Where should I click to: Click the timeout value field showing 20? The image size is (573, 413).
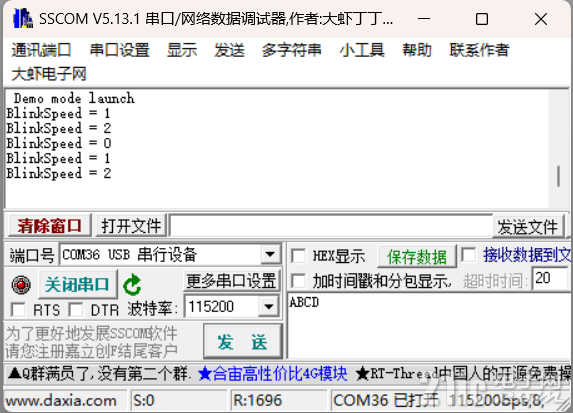coord(550,279)
